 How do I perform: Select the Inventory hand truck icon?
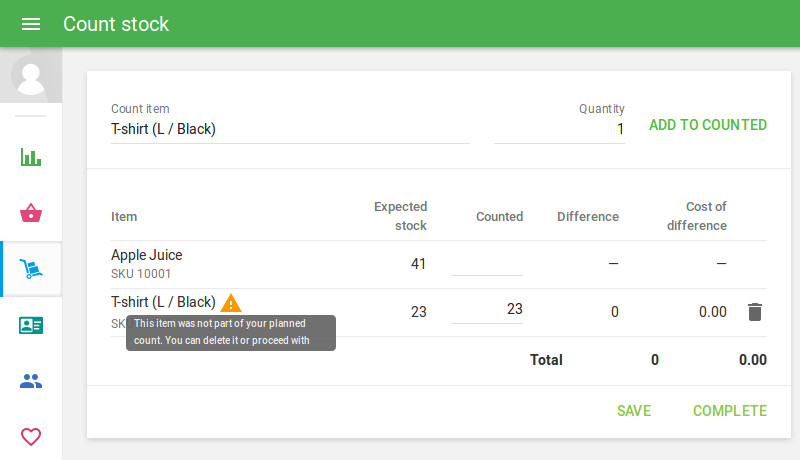point(31,269)
